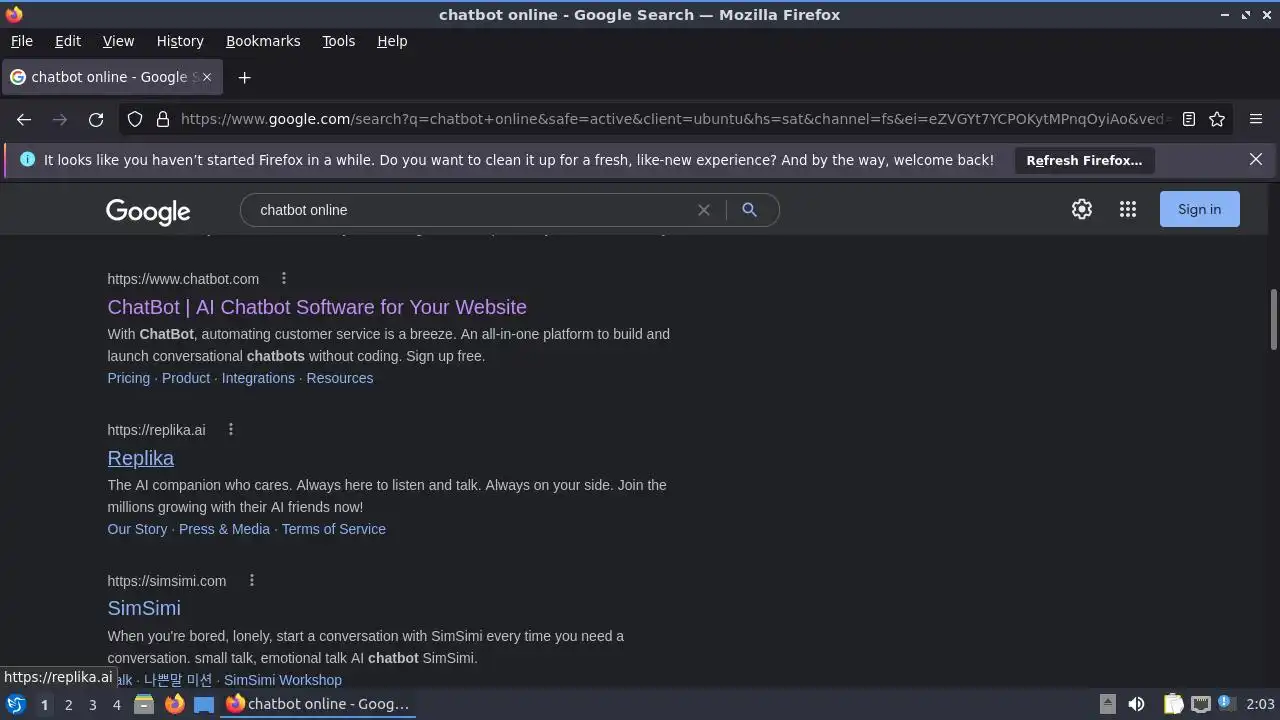Open the Help menu

tap(392, 41)
